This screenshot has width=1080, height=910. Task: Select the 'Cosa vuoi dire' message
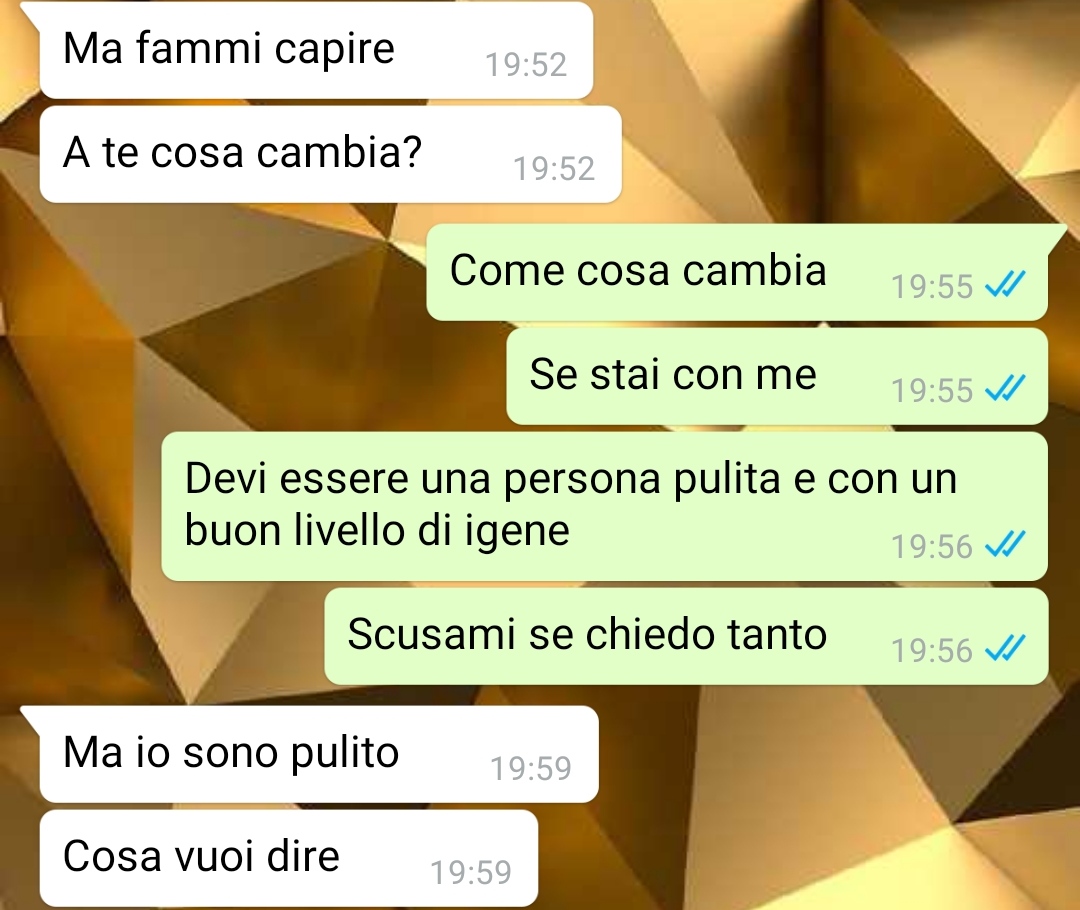click(x=289, y=858)
